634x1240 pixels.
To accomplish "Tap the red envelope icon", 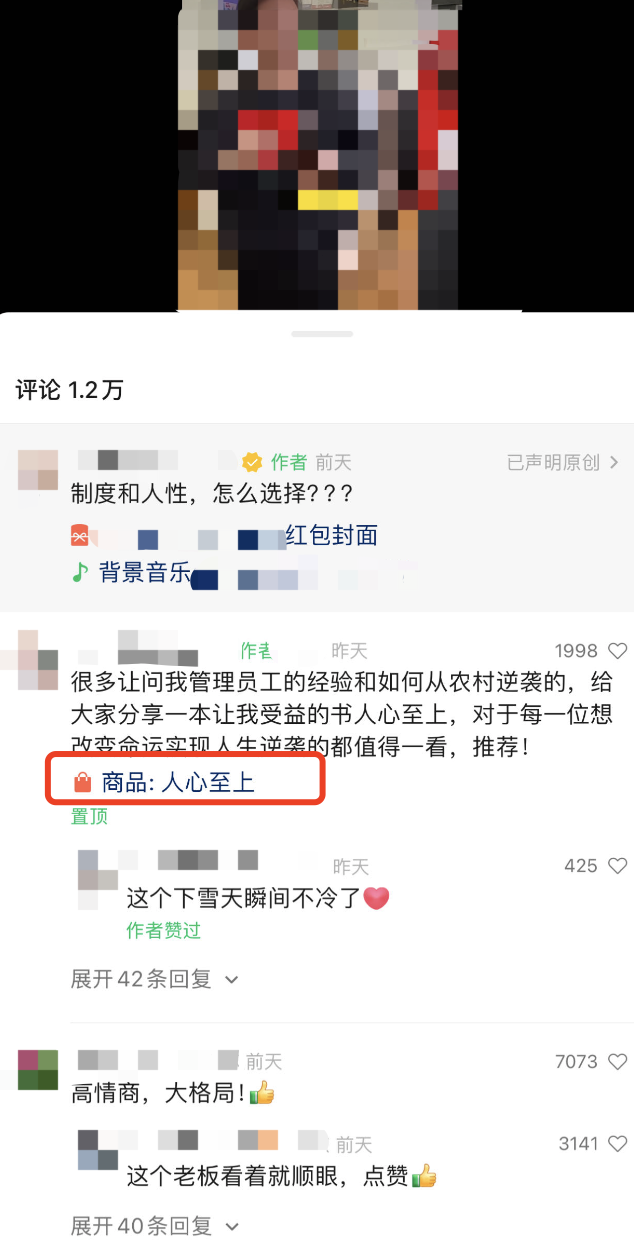I will [80, 536].
